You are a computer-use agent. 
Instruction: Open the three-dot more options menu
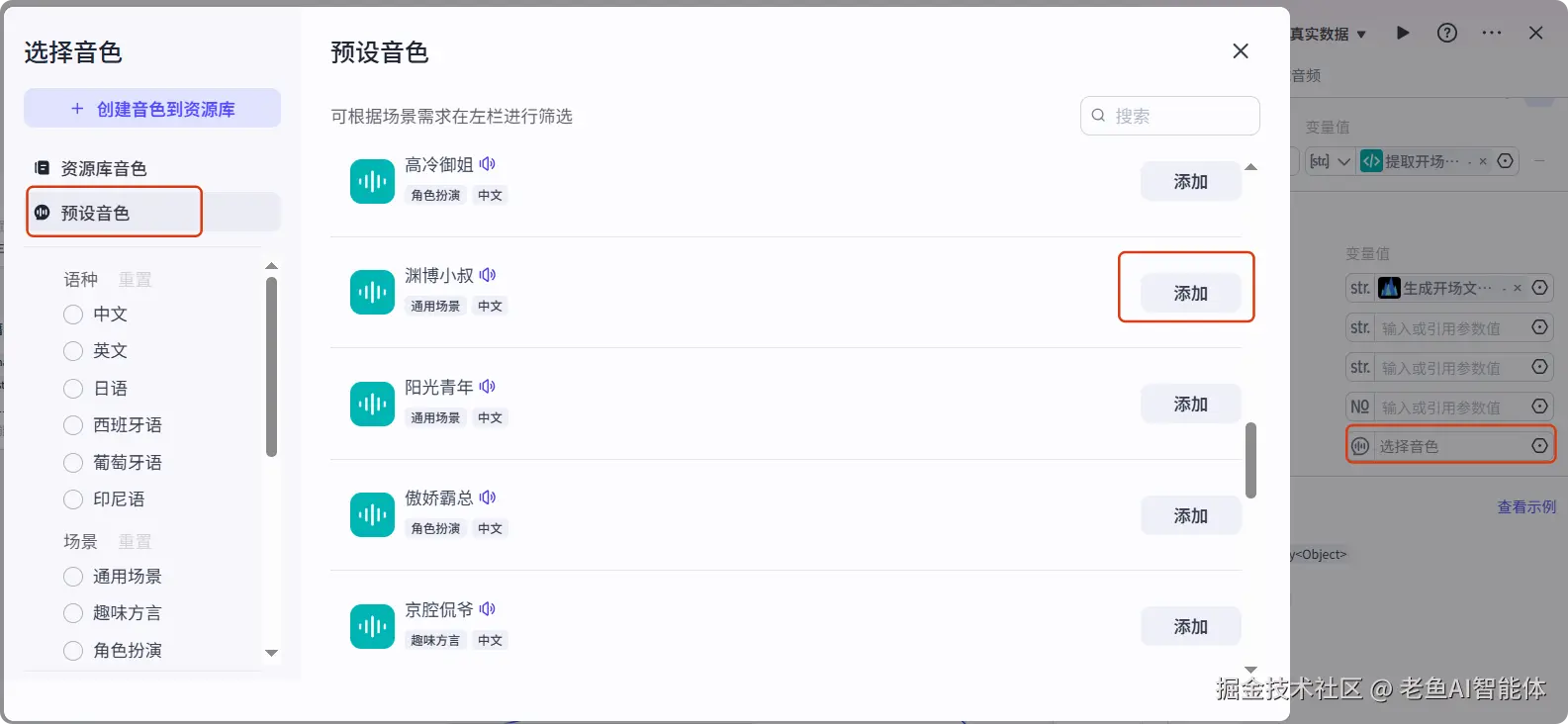pos(1492,33)
